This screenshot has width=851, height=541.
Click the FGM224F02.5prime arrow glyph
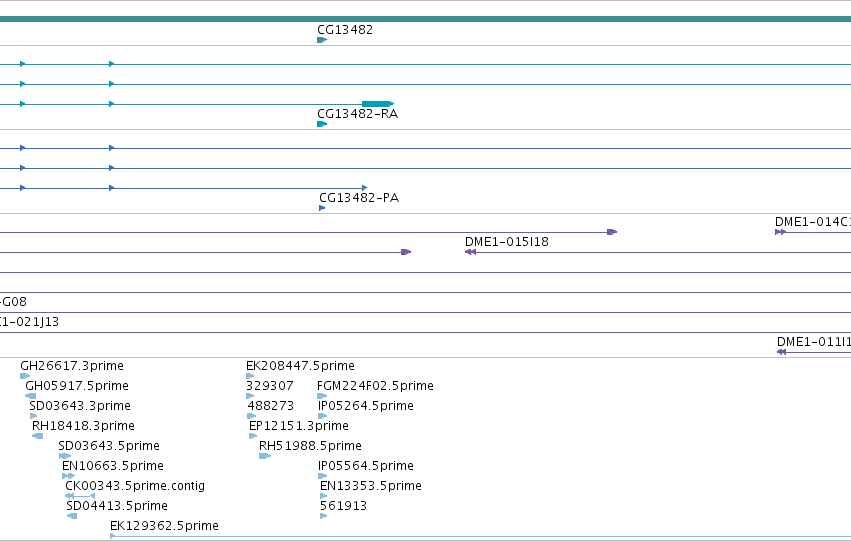[x=322, y=396]
